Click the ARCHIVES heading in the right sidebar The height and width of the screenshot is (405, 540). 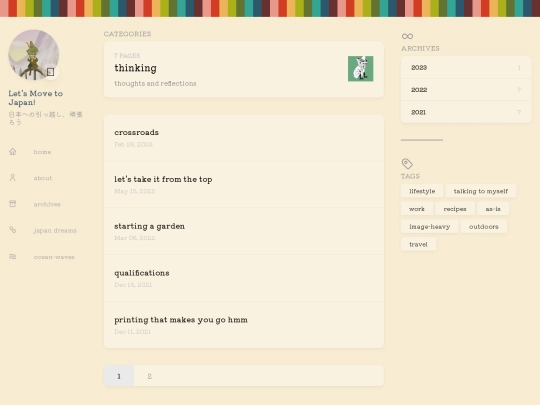[420, 49]
